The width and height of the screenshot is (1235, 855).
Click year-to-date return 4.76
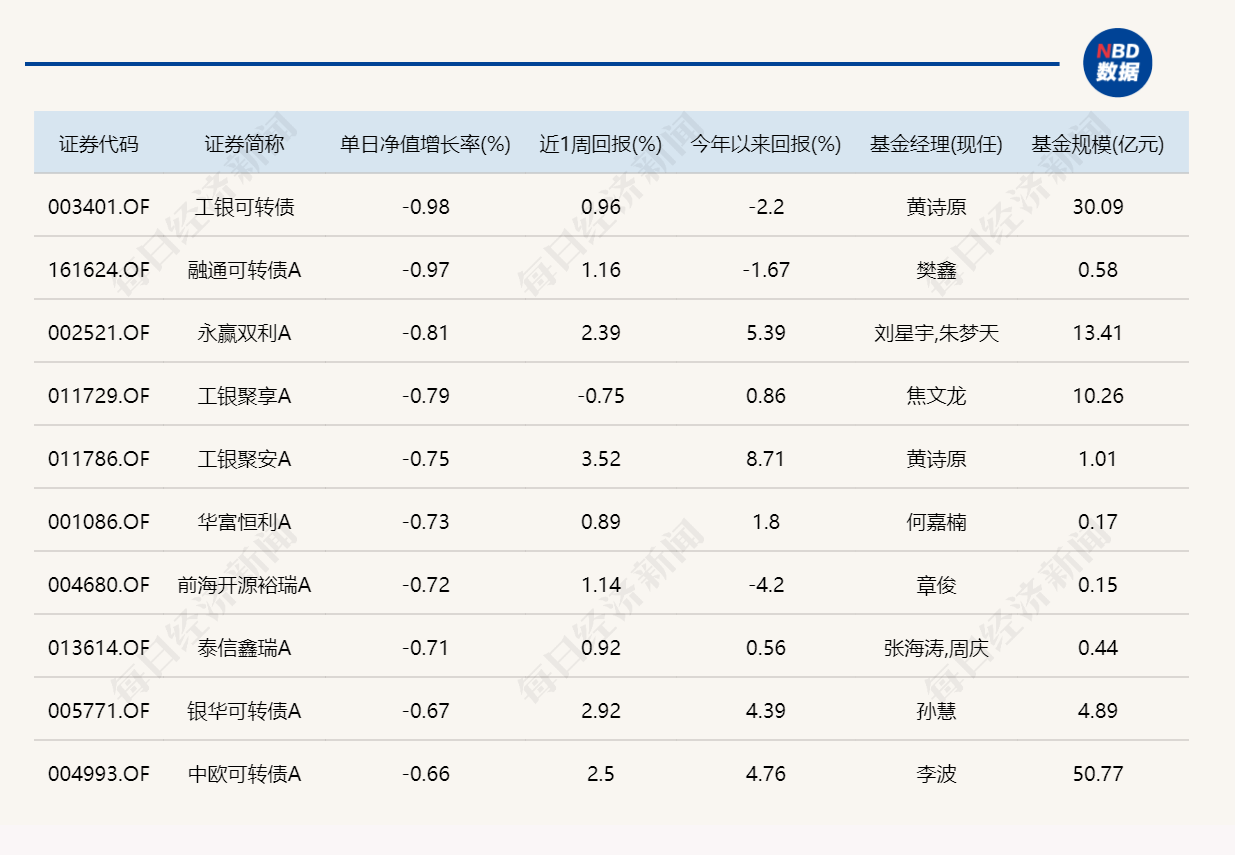point(766,774)
